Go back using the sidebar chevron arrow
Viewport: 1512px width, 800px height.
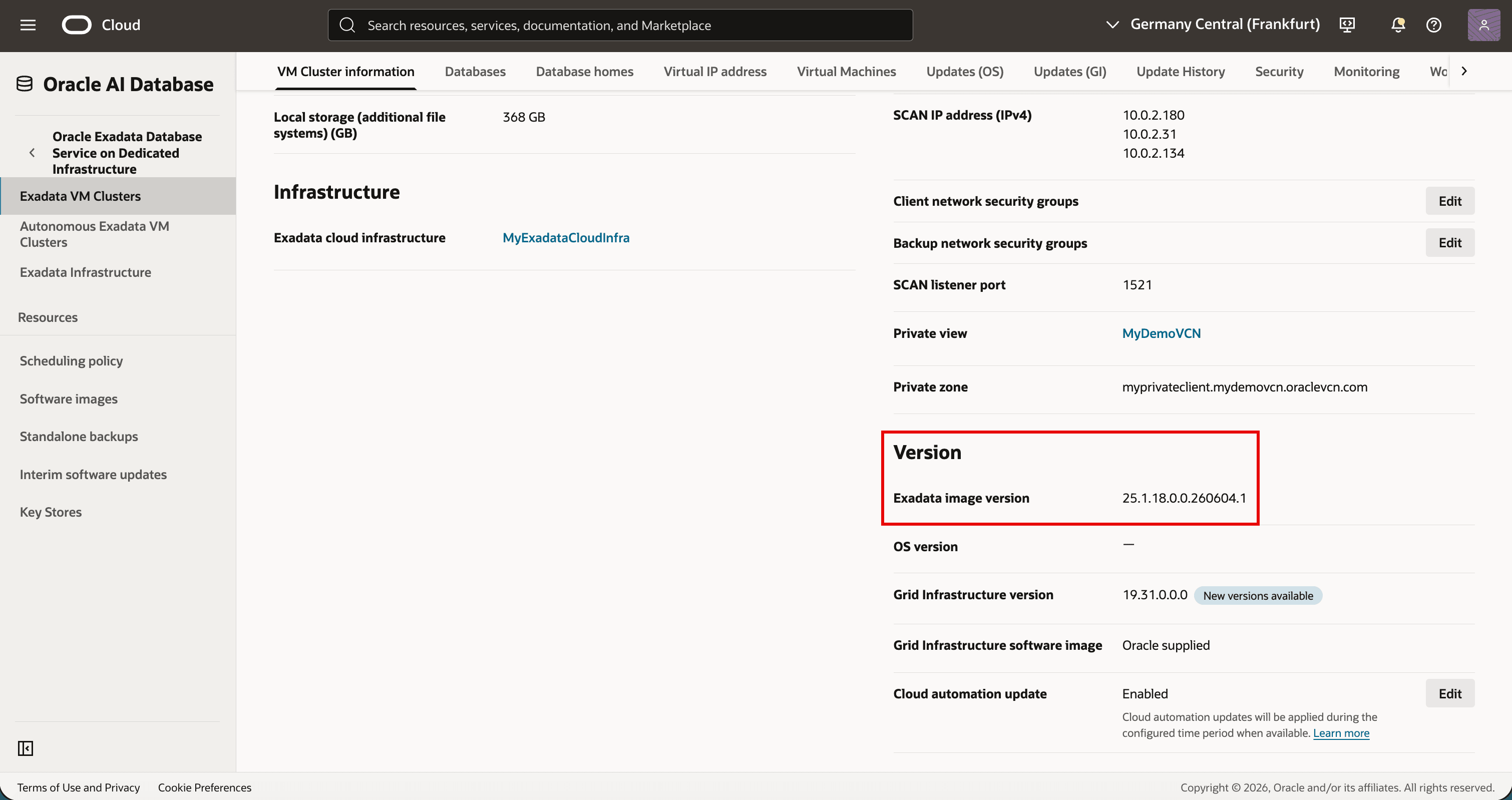coord(32,153)
